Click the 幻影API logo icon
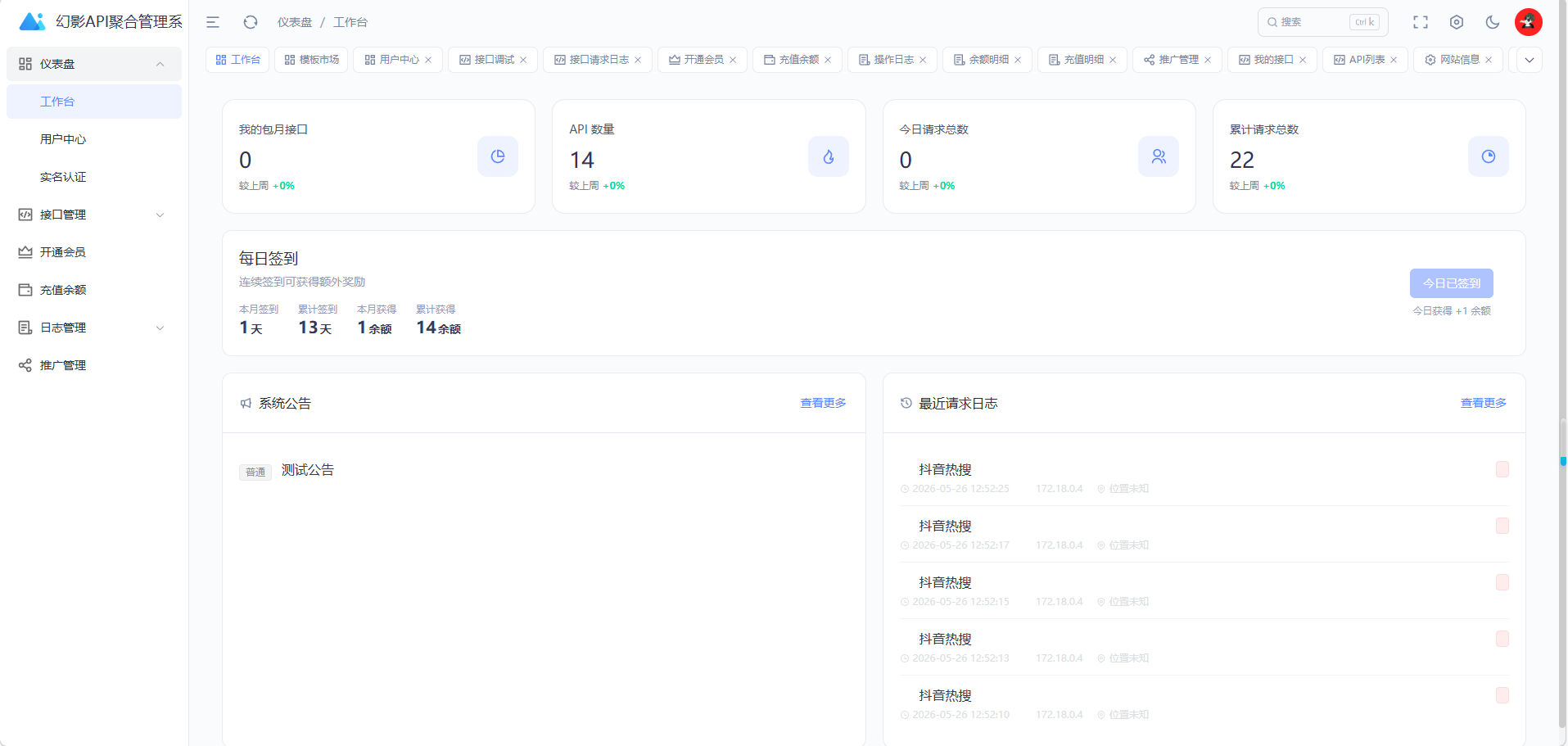This screenshot has height=746, width=1568. [x=32, y=21]
